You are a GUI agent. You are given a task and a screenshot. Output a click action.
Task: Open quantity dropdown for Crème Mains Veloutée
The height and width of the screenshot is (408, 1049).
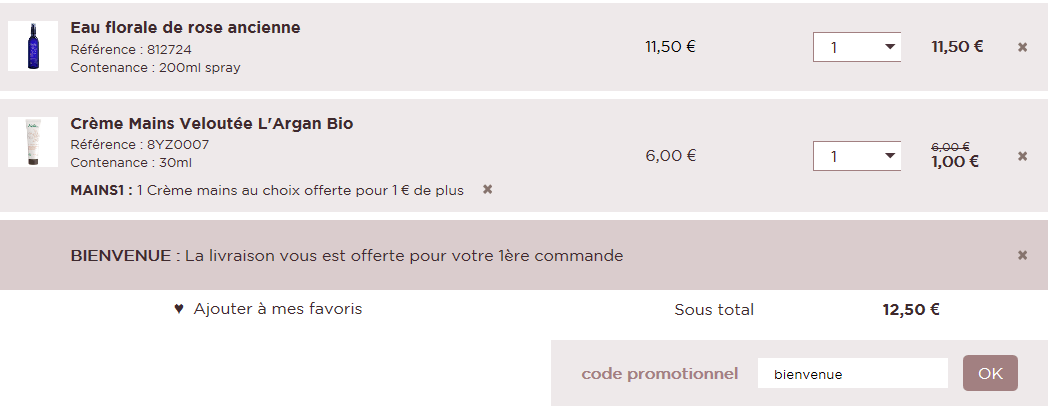(x=857, y=156)
